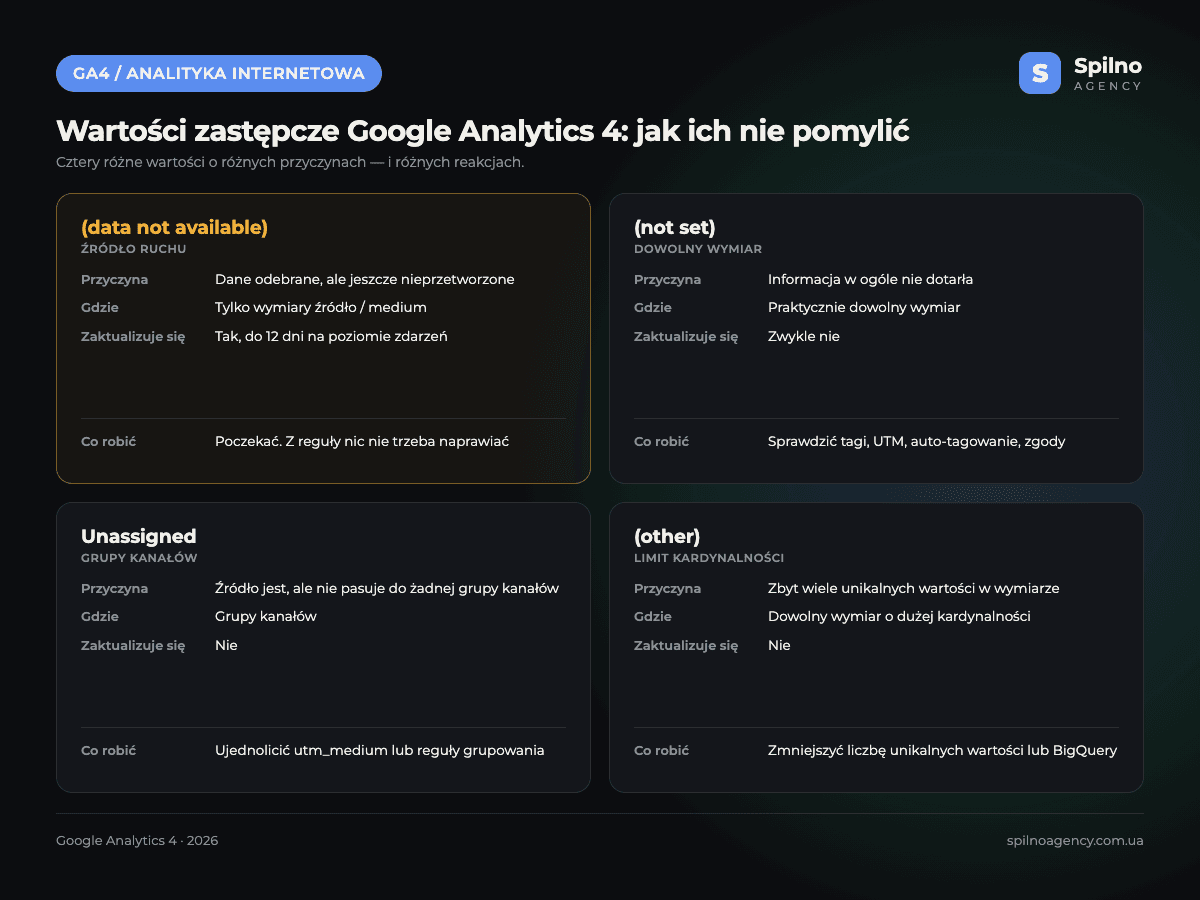Viewport: 1200px width, 900px height.
Task: Click 'Zbyt wiele unikalnych wartości w wymiarze'
Action: click(x=914, y=589)
